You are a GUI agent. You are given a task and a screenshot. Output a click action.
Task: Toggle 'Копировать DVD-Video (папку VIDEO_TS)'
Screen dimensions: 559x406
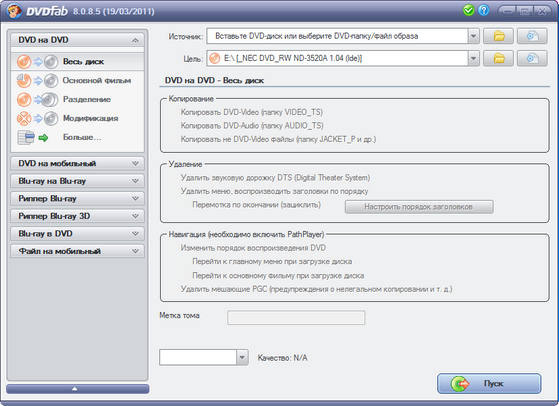[251, 112]
